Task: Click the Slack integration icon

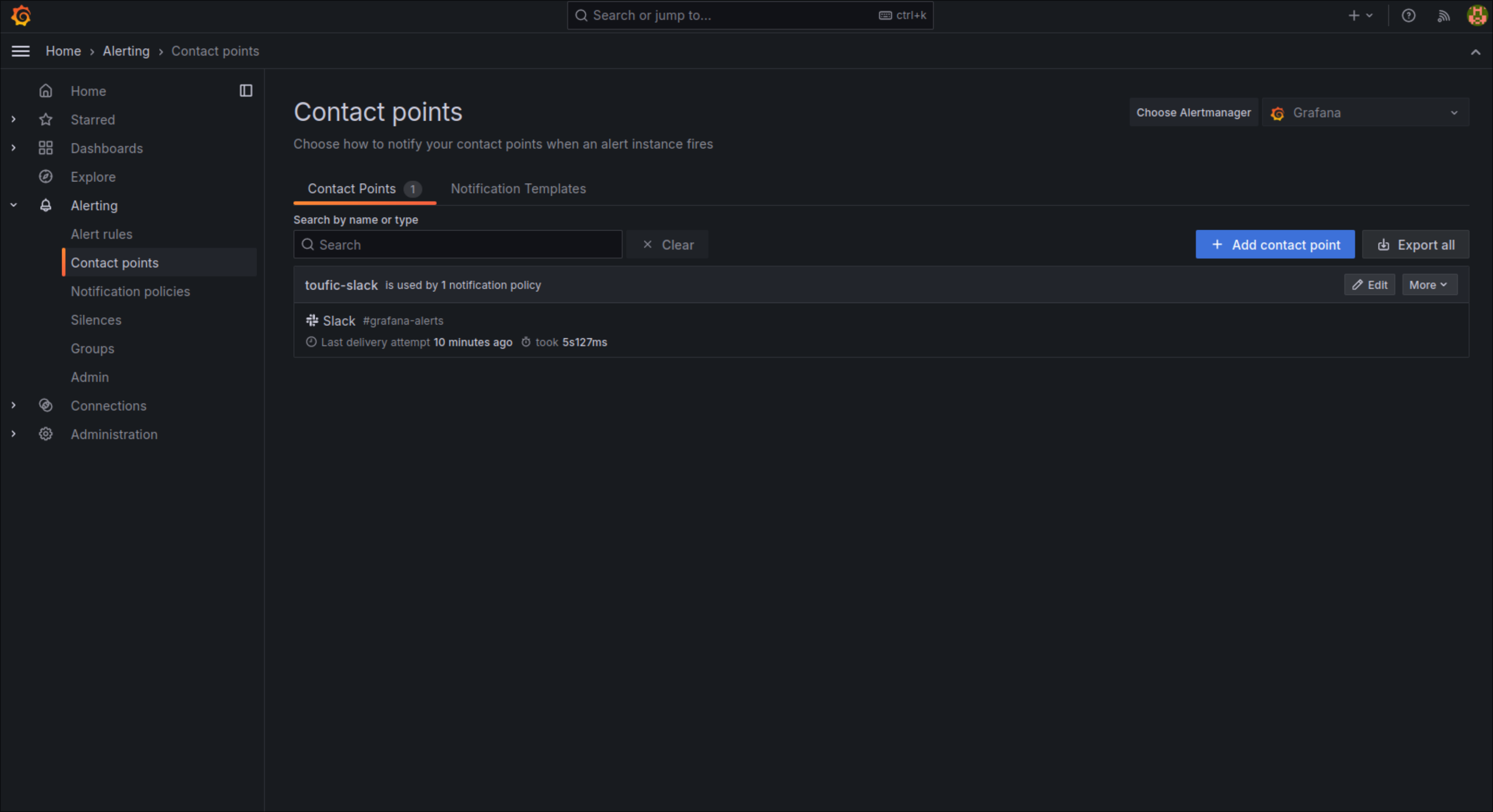Action: tap(311, 320)
